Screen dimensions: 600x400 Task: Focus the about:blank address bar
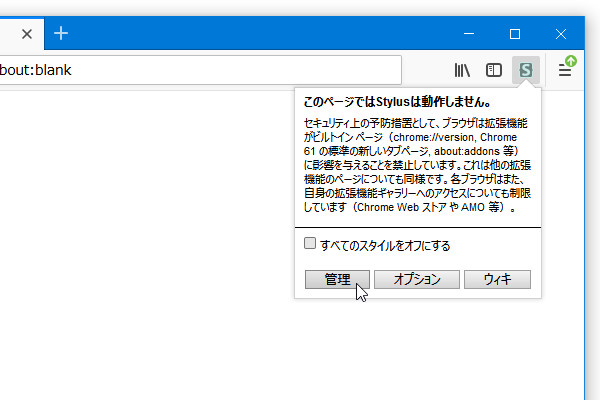click(201, 70)
